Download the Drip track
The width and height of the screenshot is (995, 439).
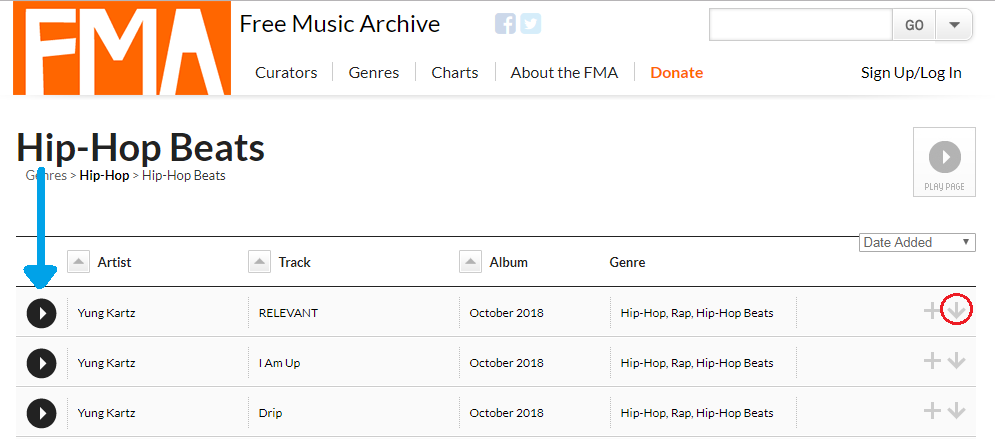tap(956, 410)
